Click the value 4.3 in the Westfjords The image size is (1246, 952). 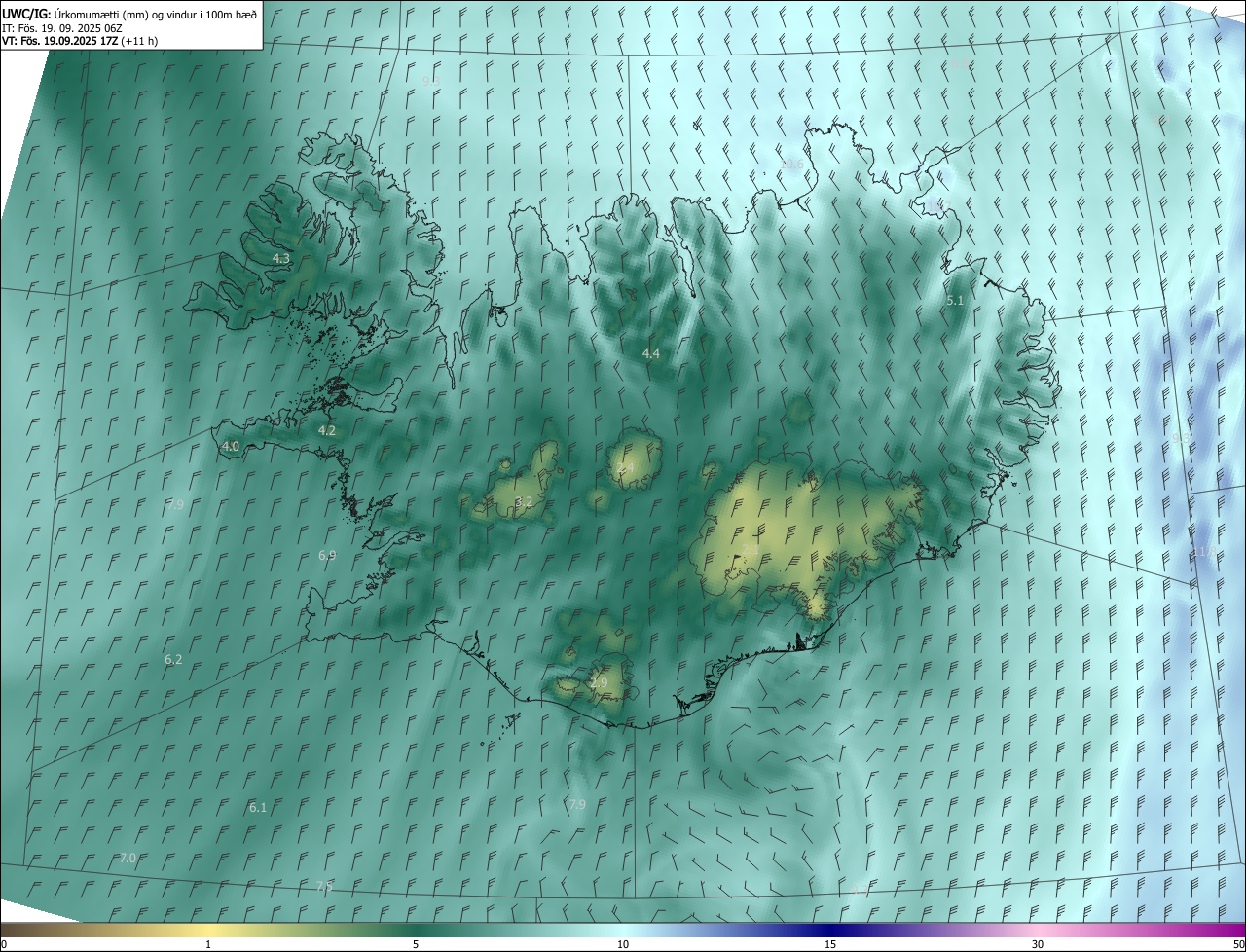(281, 259)
